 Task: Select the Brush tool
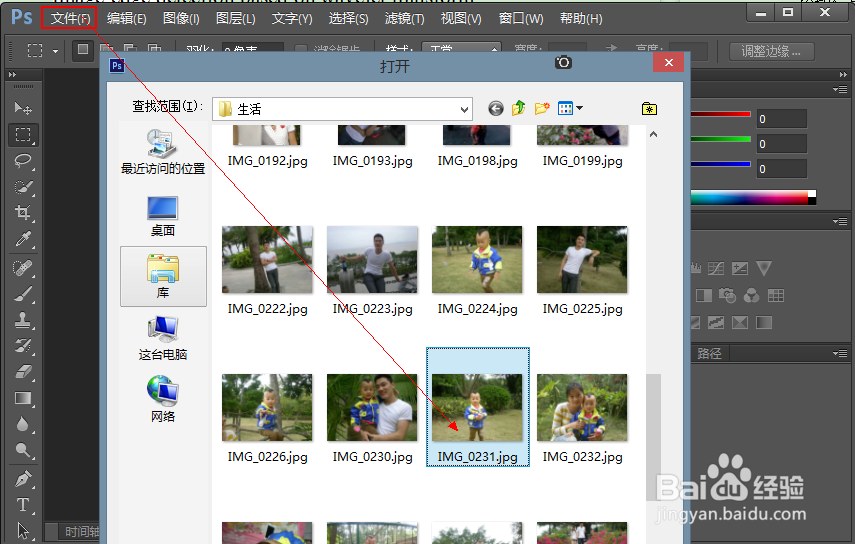click(x=23, y=294)
